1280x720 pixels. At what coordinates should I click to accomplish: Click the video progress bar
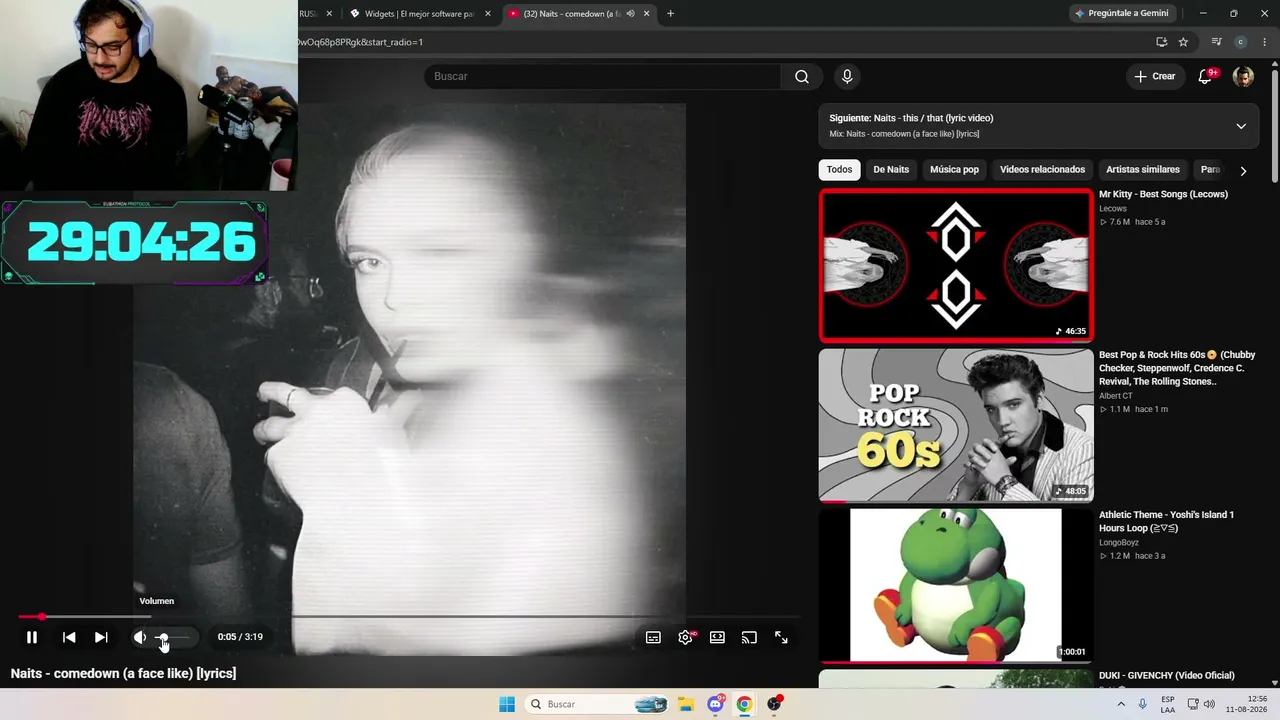click(x=410, y=617)
